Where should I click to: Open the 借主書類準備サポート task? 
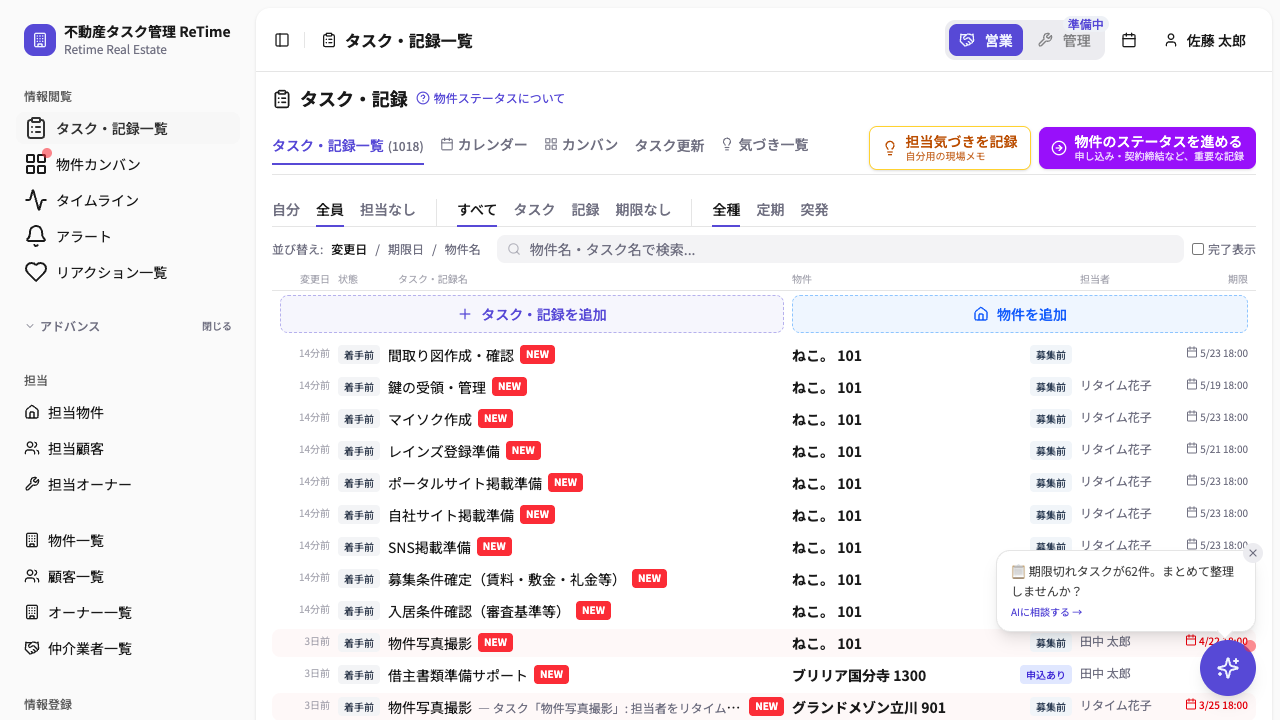point(458,675)
